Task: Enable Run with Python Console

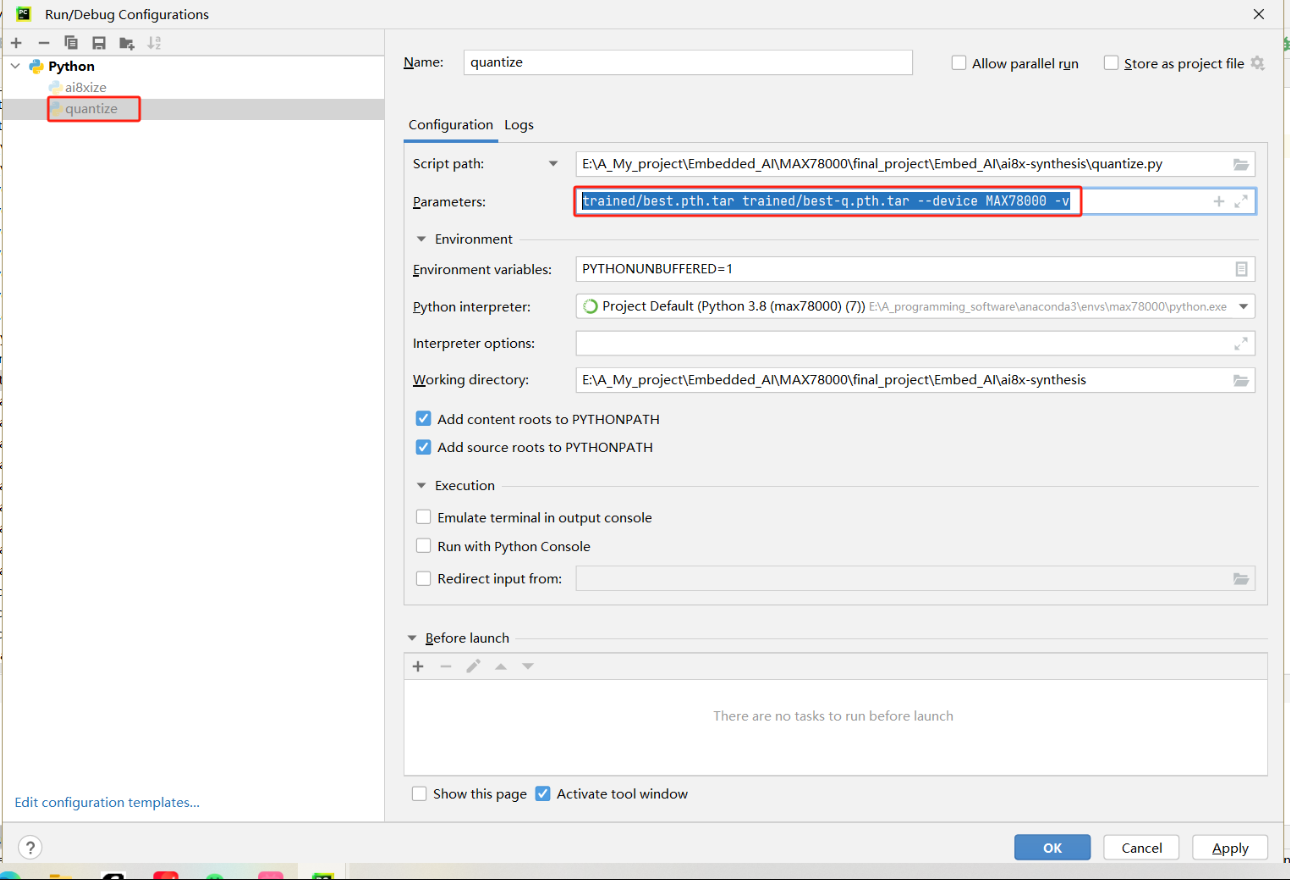Action: pyautogui.click(x=423, y=546)
